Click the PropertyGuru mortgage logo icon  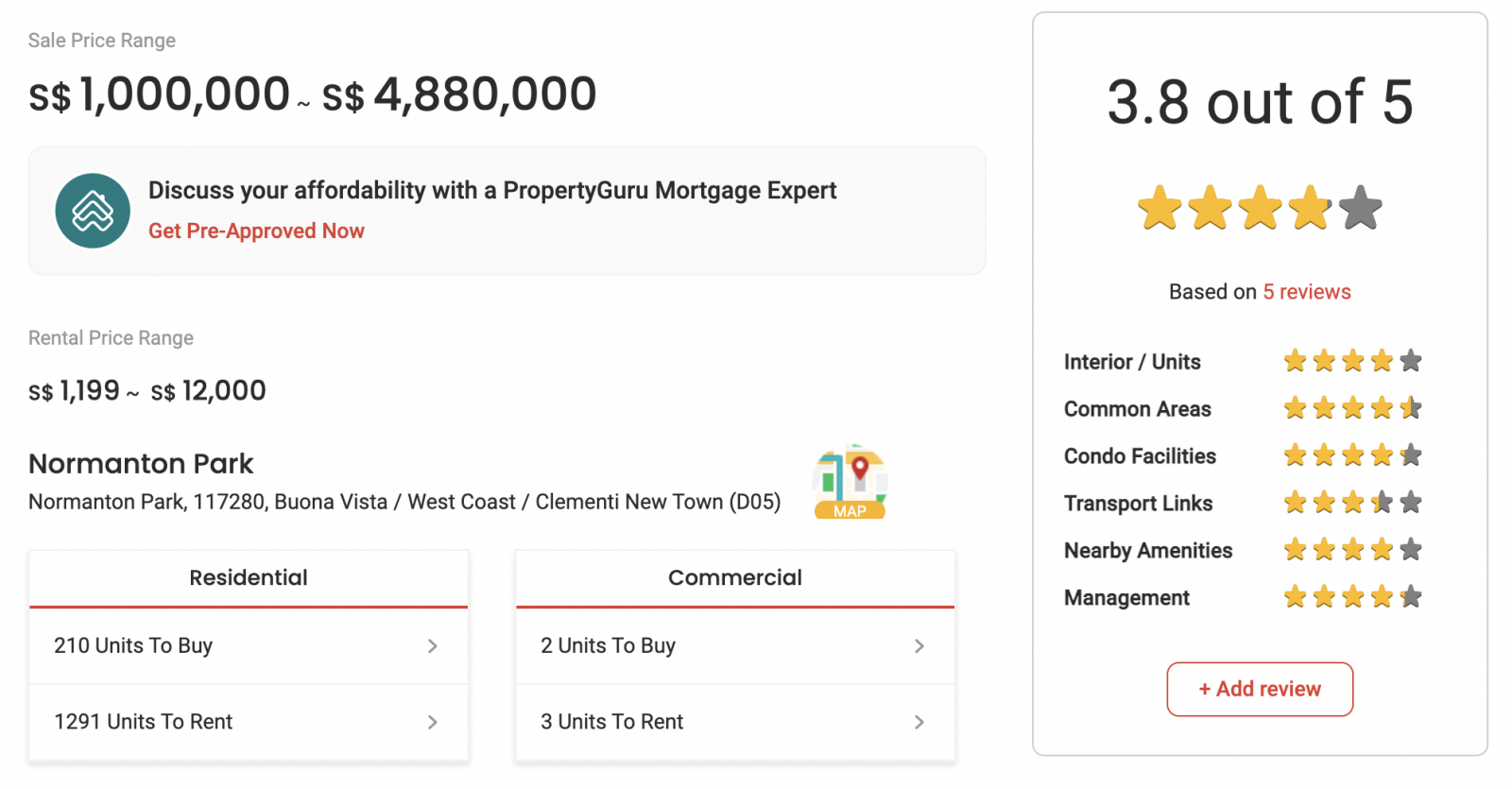(x=93, y=211)
